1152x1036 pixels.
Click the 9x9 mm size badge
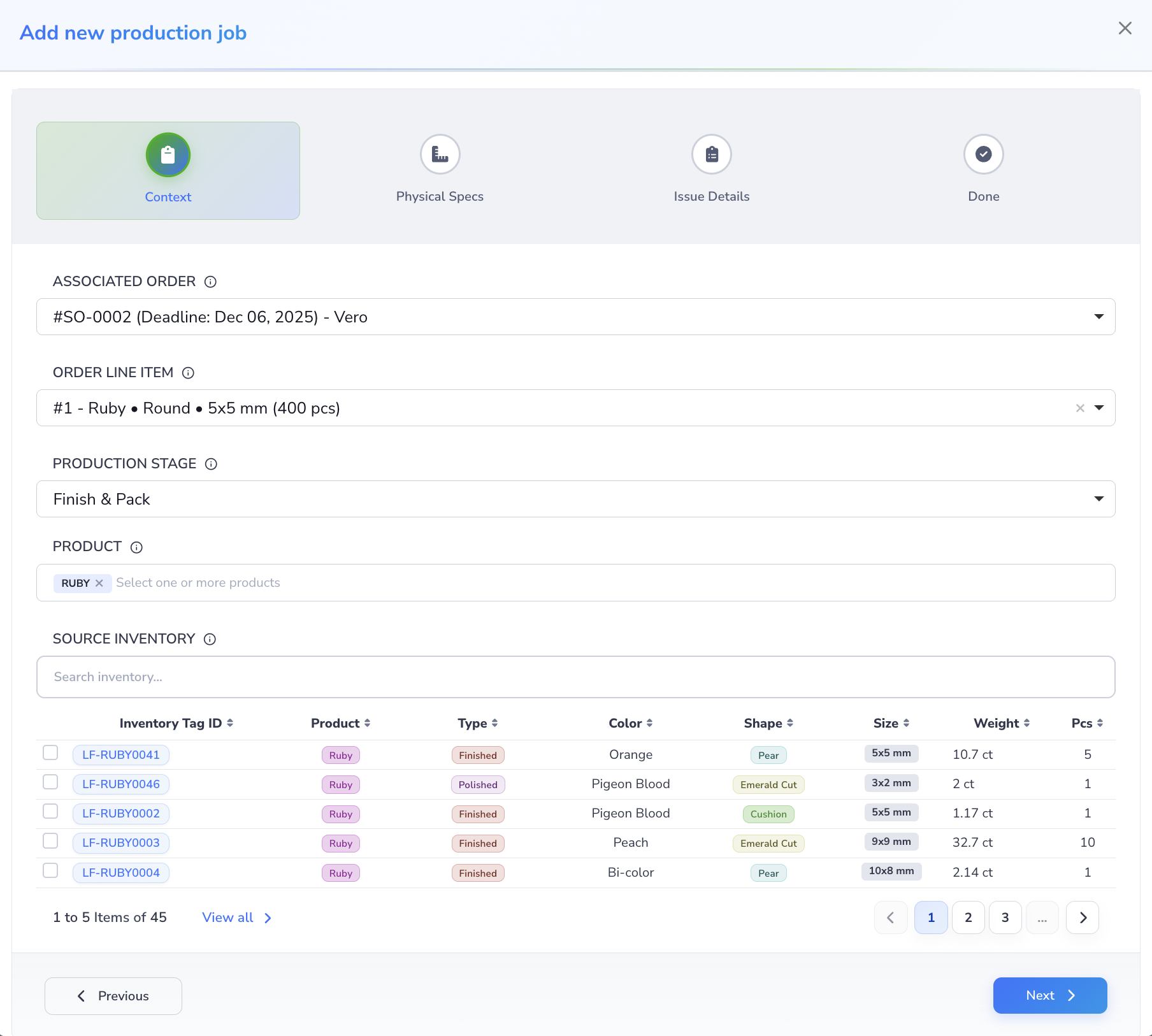click(x=891, y=842)
